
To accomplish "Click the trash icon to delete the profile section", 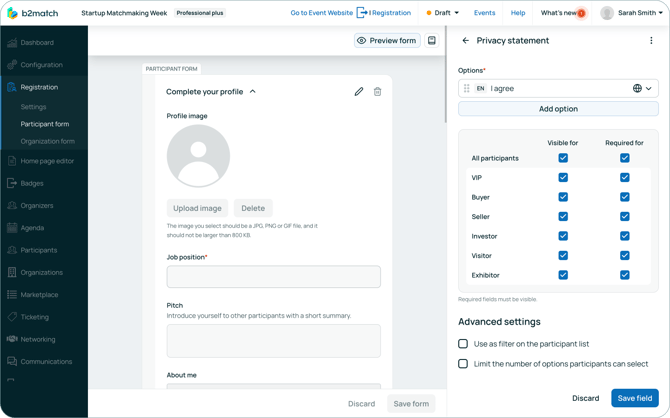I will click(x=378, y=92).
